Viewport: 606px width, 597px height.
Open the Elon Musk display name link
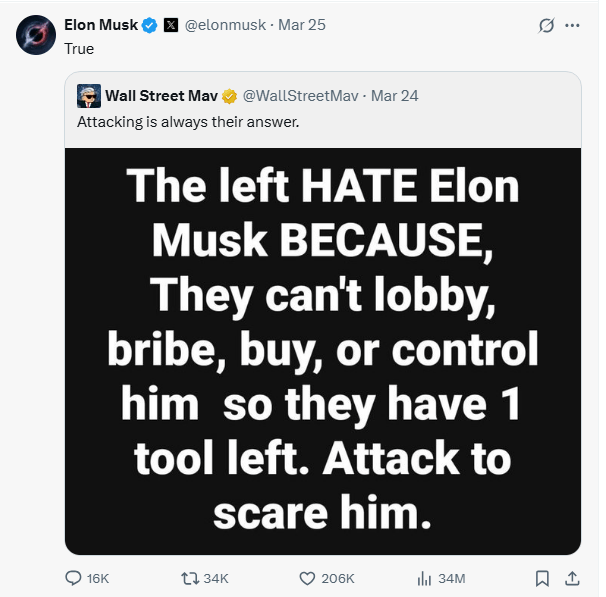tap(101, 26)
